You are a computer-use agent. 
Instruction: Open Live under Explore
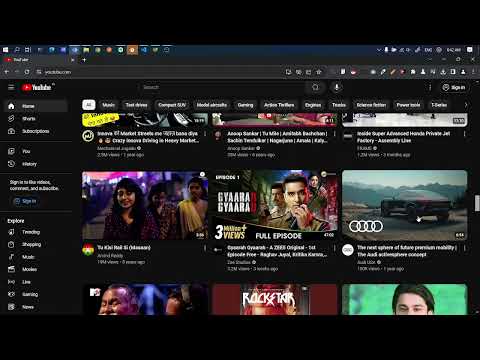(36, 282)
